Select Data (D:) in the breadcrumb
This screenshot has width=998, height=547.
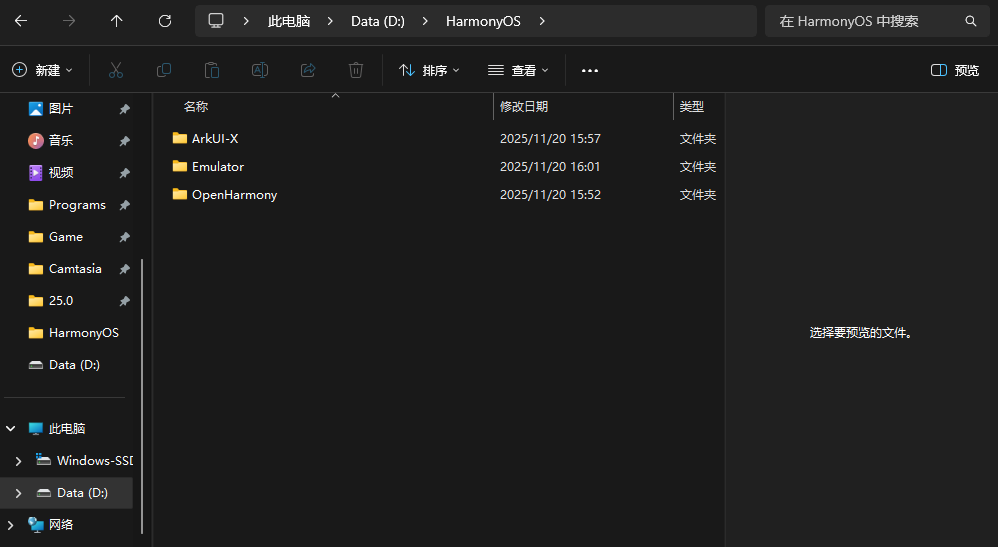(378, 21)
